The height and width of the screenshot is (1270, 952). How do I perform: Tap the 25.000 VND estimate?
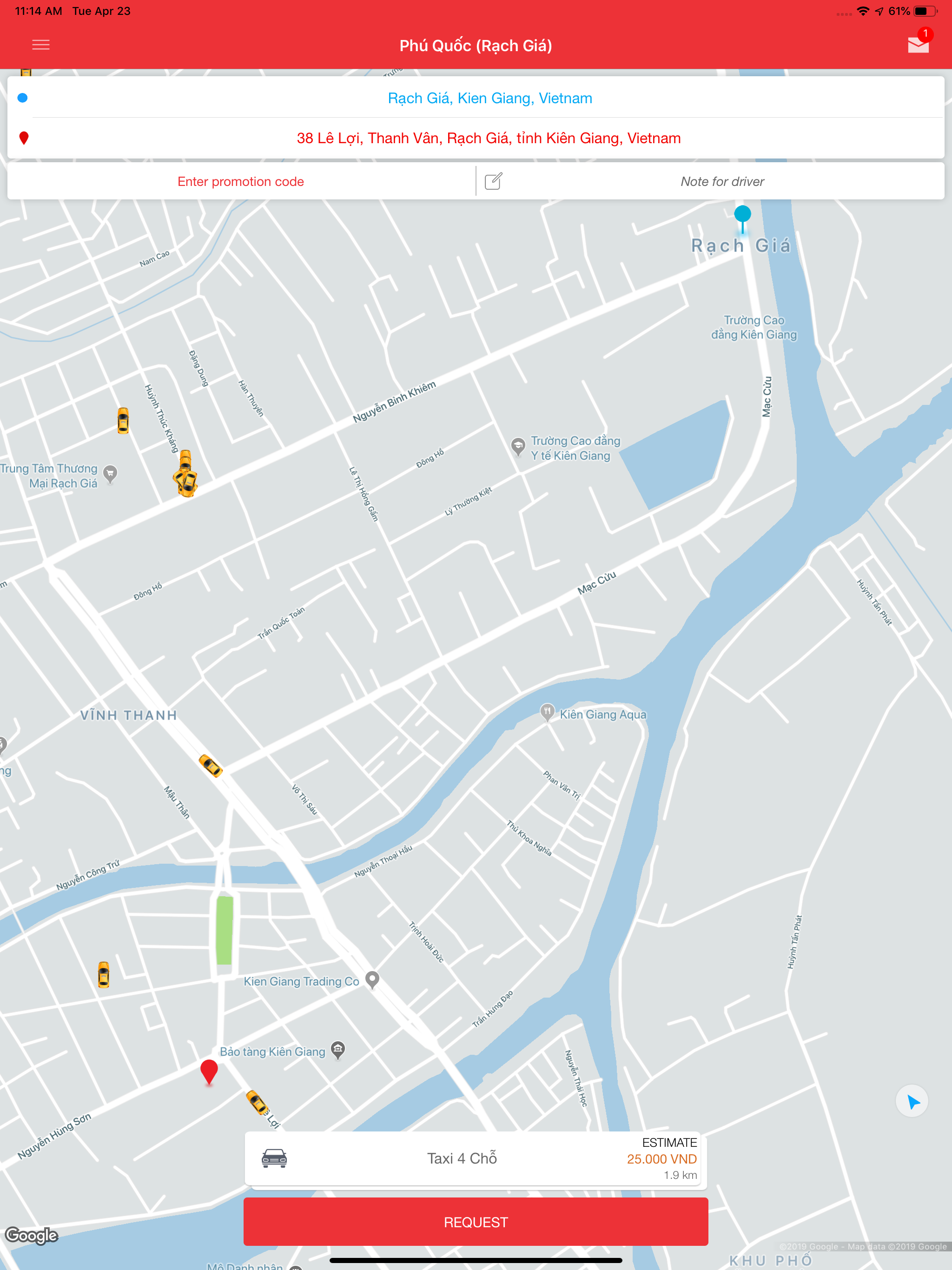(661, 1158)
